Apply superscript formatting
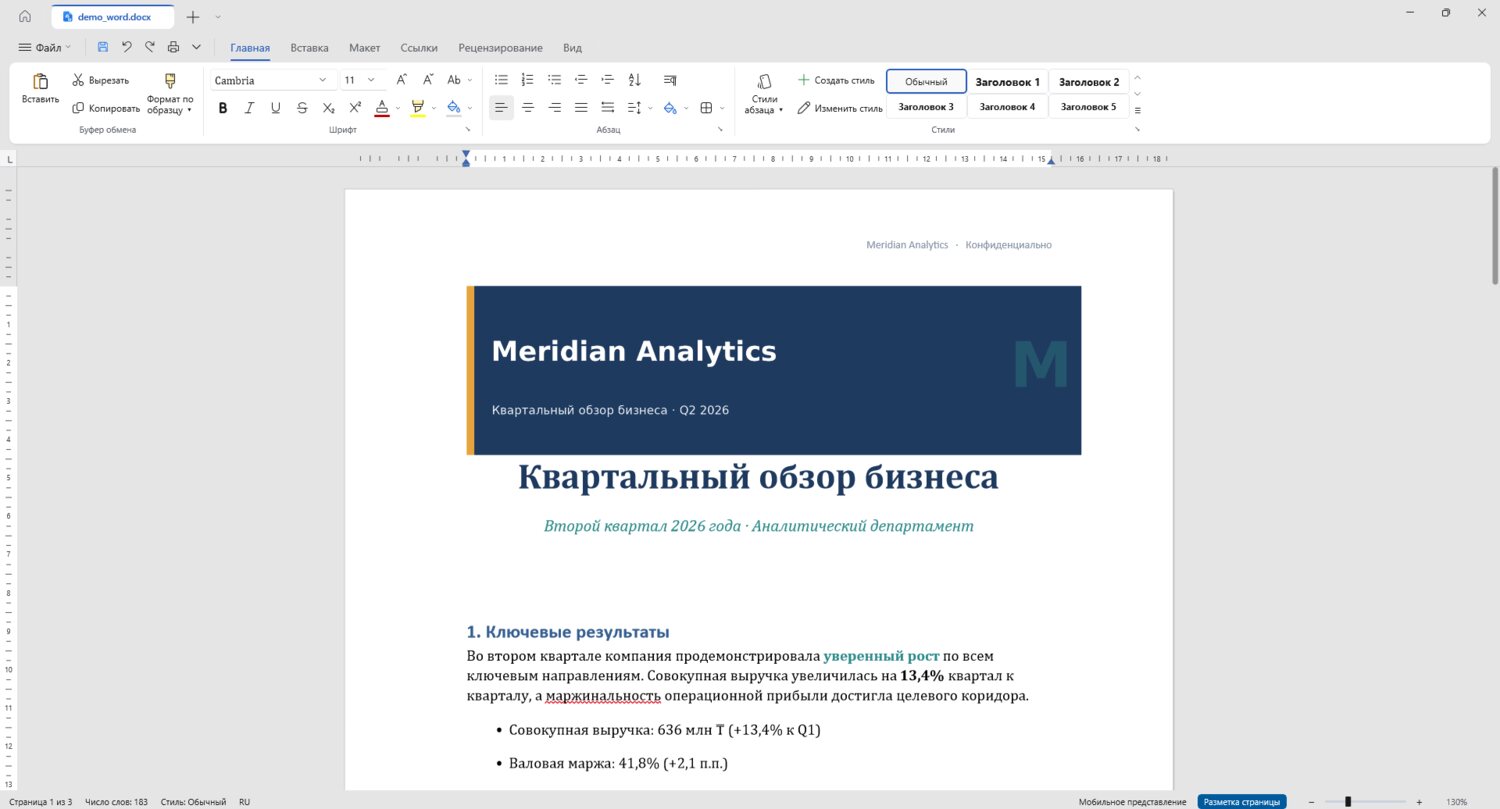Image resolution: width=1500 pixels, height=809 pixels. point(355,108)
